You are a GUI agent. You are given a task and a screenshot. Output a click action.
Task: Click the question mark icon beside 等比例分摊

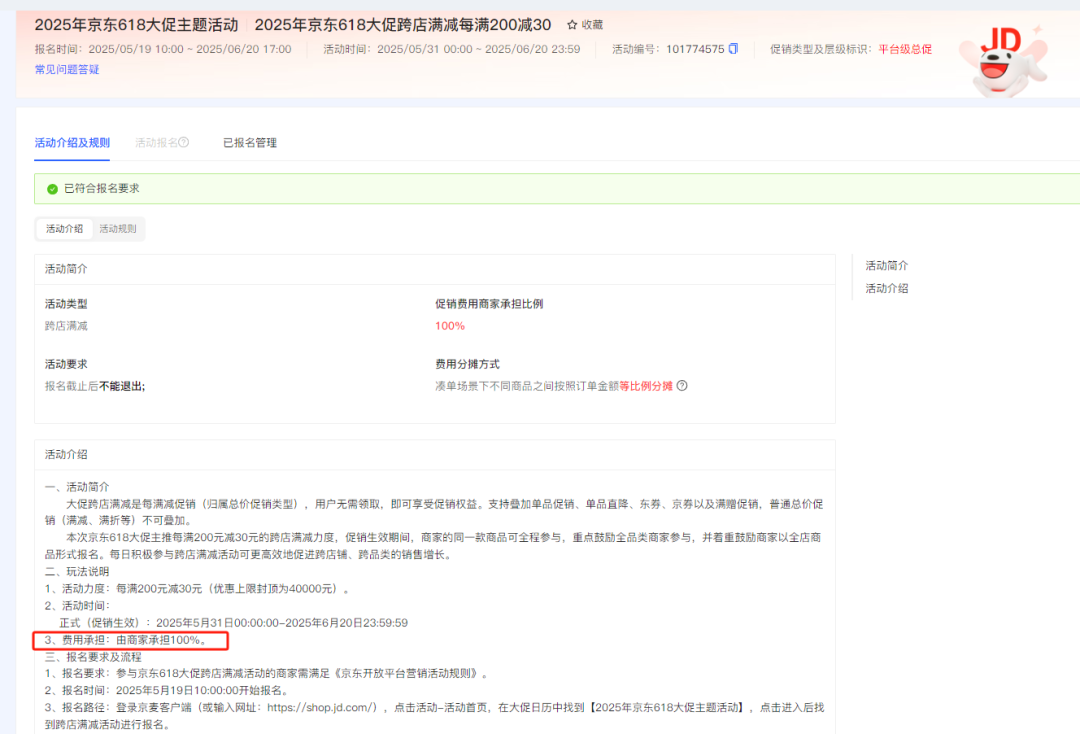coord(682,385)
